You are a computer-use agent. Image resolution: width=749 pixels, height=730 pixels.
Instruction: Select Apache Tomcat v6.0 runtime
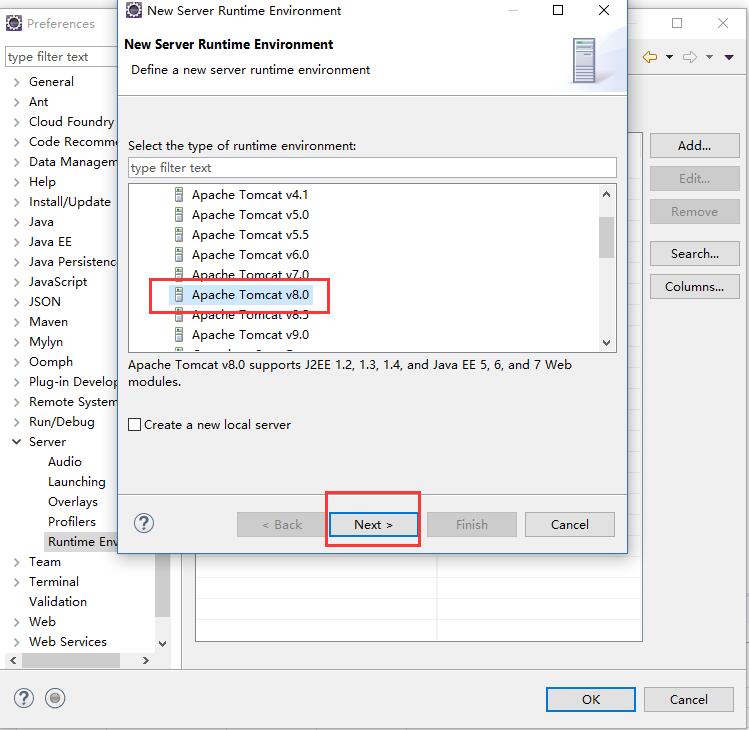pos(250,255)
